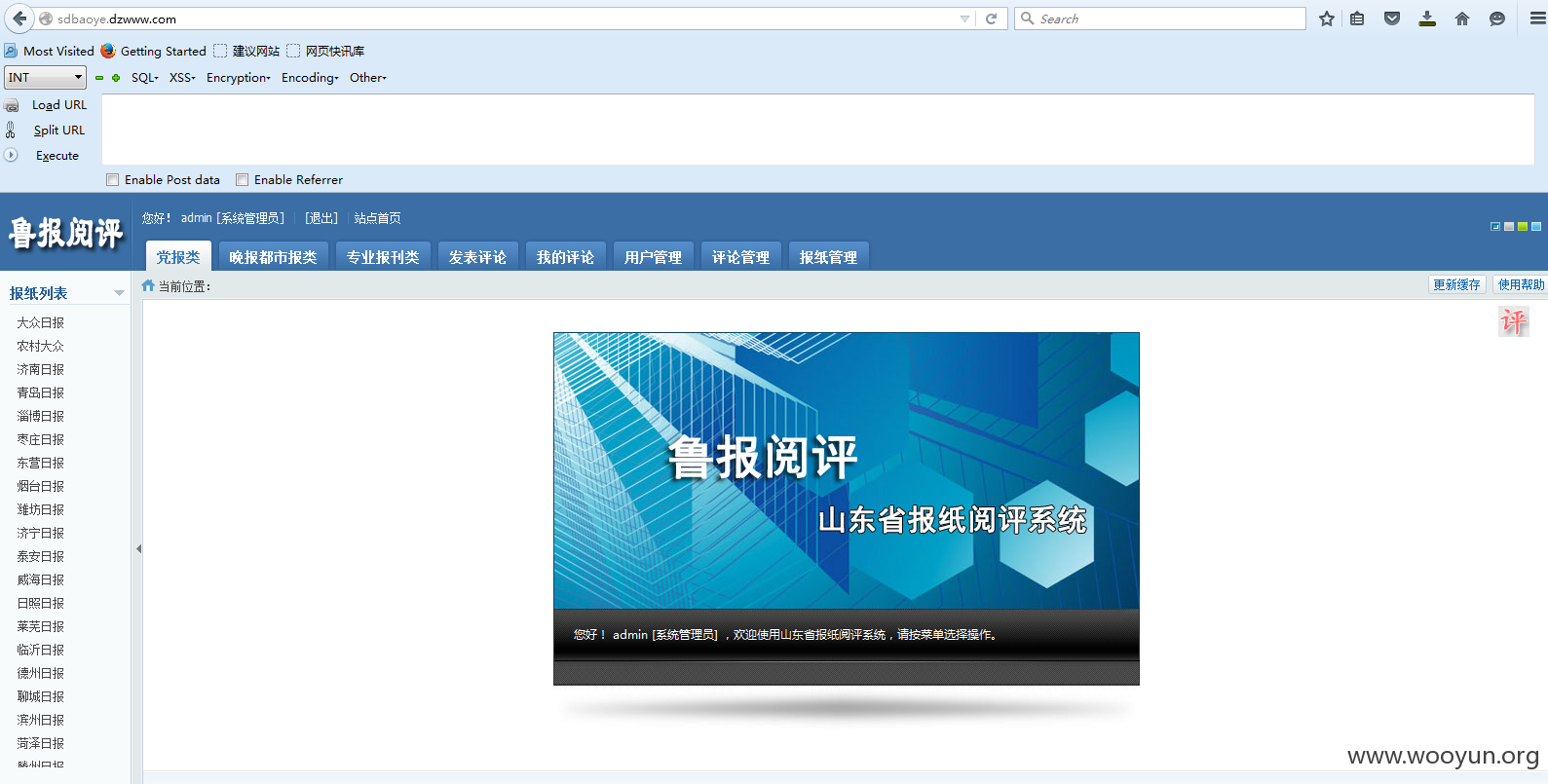Viewport: 1548px width, 784px height.
Task: Select 泰安日报 in the newspaper list
Action: click(x=41, y=556)
